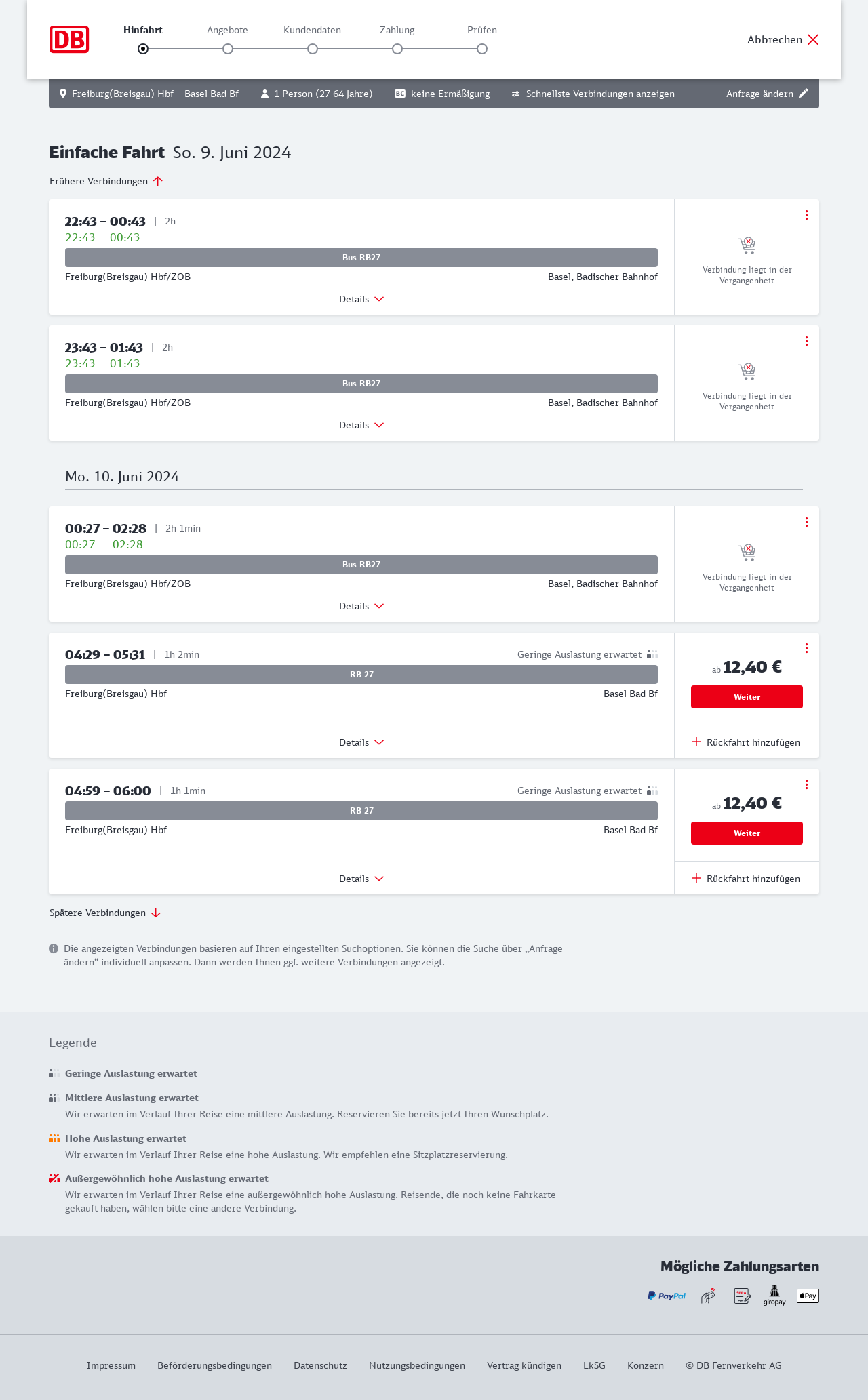Click the Apple Pay payment icon

click(808, 1296)
